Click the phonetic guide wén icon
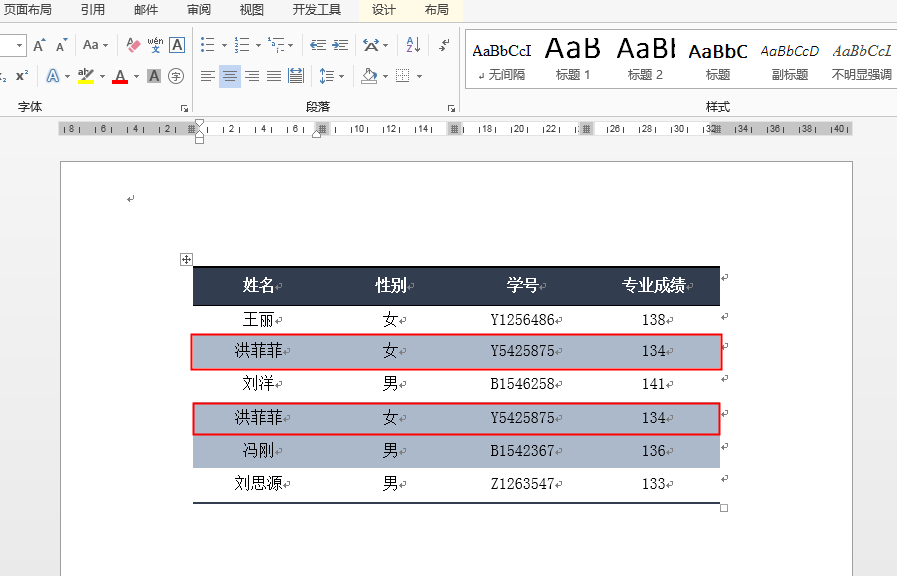897x576 pixels. [155, 45]
